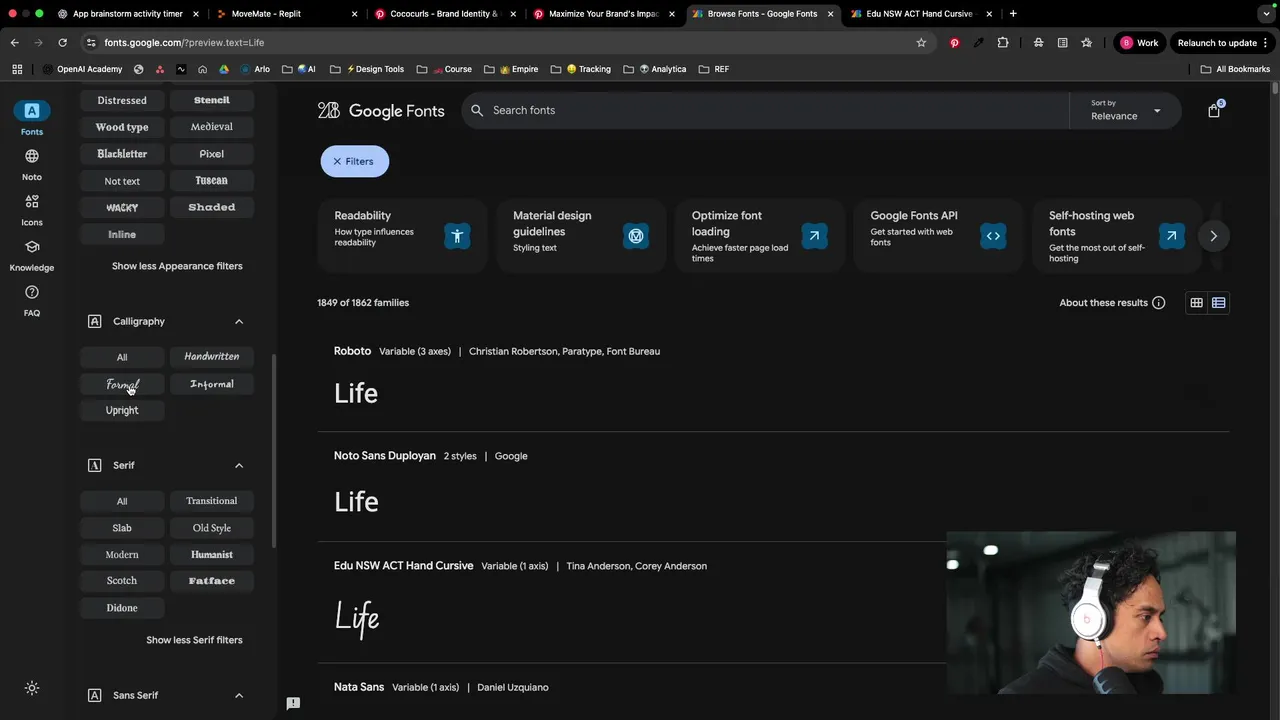The image size is (1280, 720).
Task: Open the Material design guidelines icon
Action: click(x=636, y=236)
